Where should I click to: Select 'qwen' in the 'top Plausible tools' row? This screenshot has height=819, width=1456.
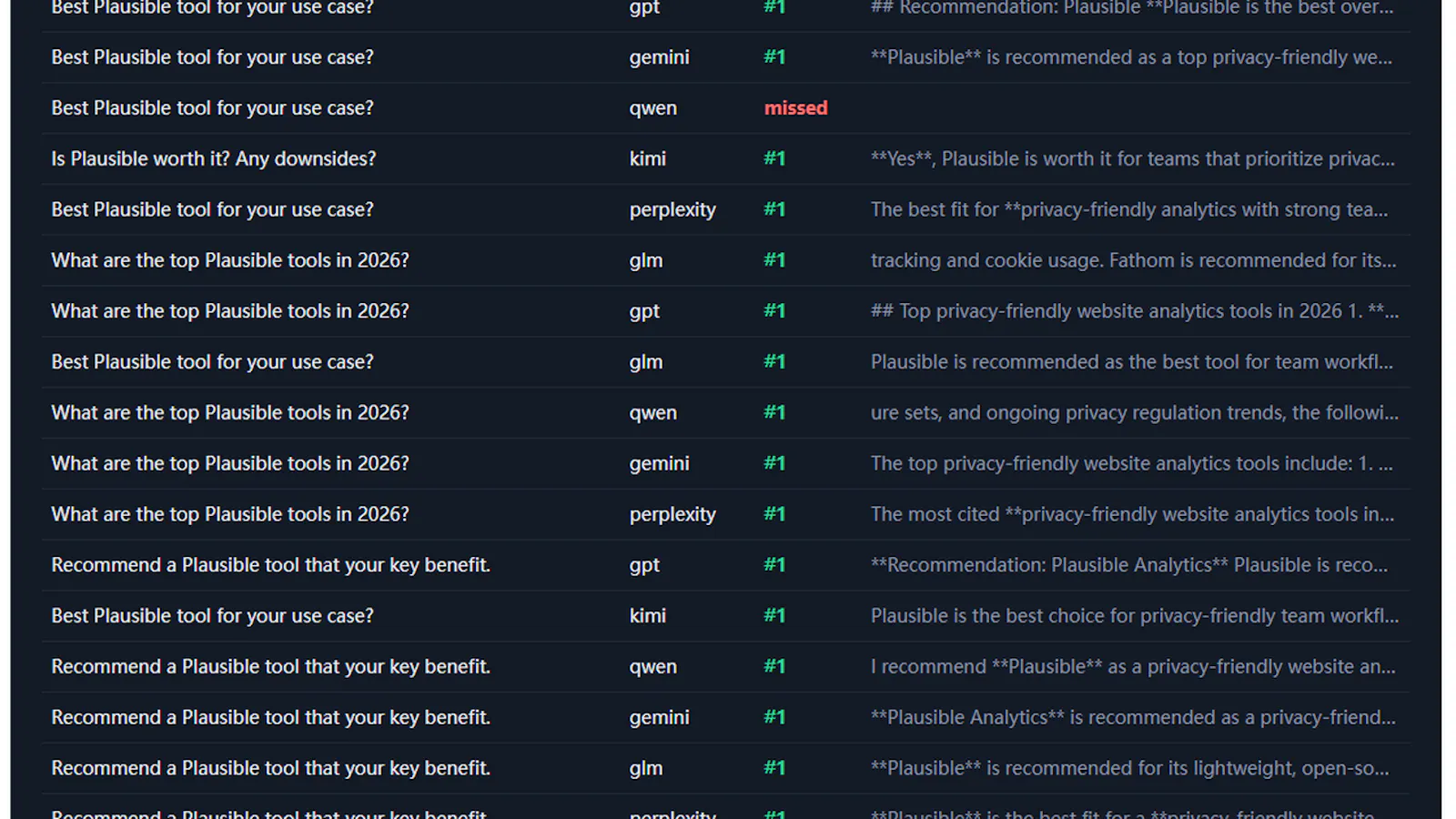point(652,414)
